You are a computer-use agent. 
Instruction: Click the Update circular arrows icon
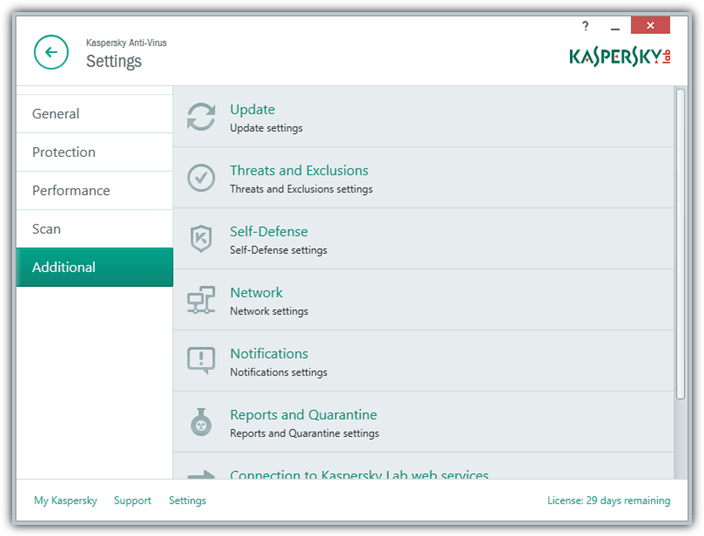tap(201, 117)
